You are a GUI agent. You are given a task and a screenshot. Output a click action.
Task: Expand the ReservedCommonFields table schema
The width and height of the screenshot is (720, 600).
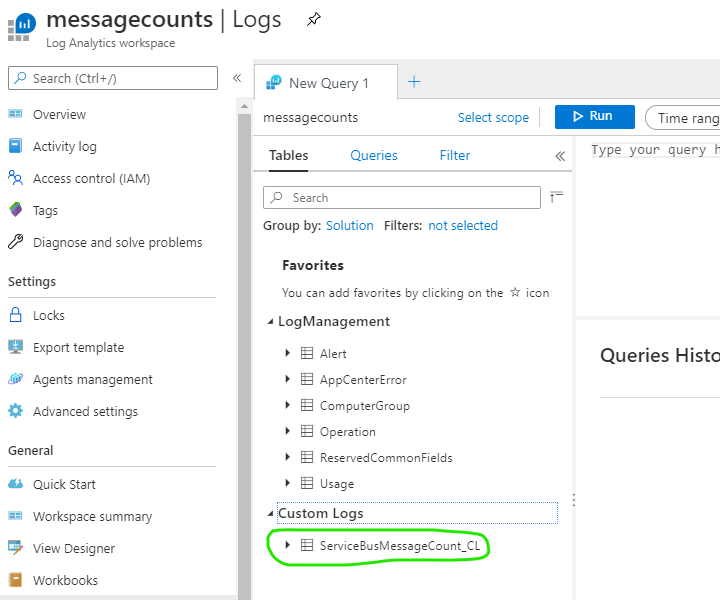[287, 457]
